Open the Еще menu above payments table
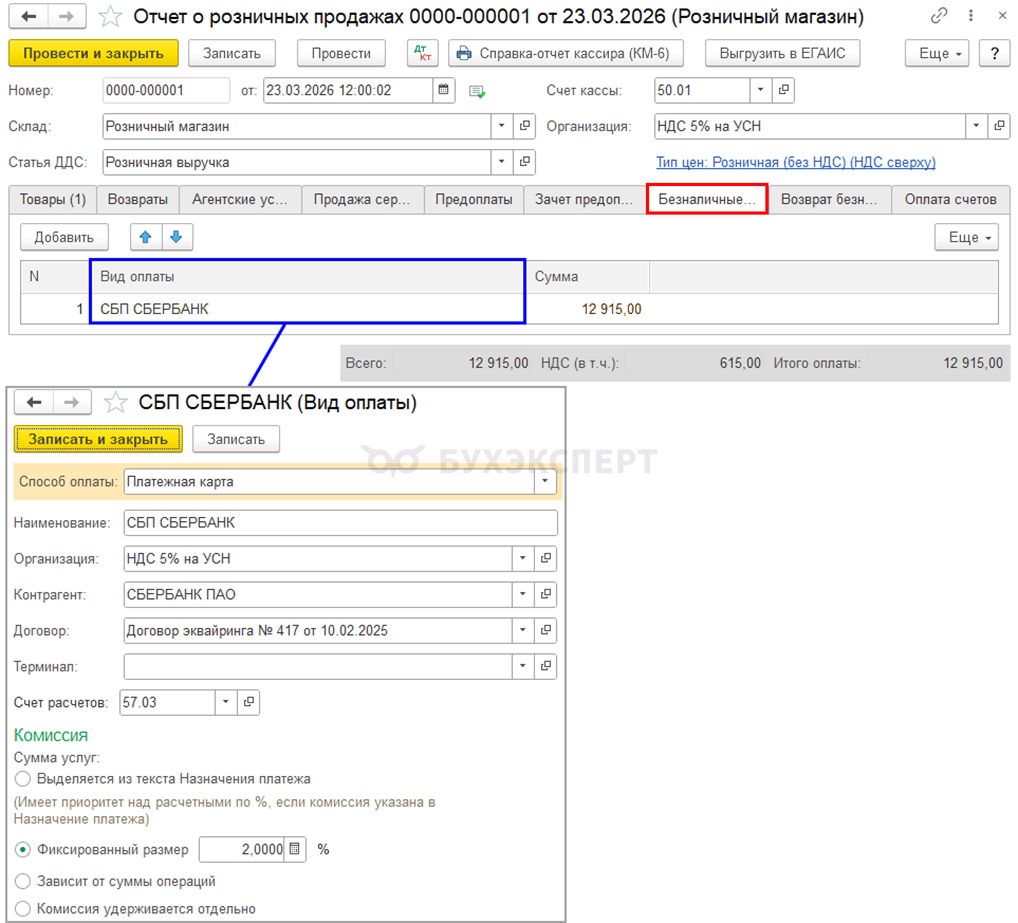Viewport: 1018px width, 923px height. 966,237
